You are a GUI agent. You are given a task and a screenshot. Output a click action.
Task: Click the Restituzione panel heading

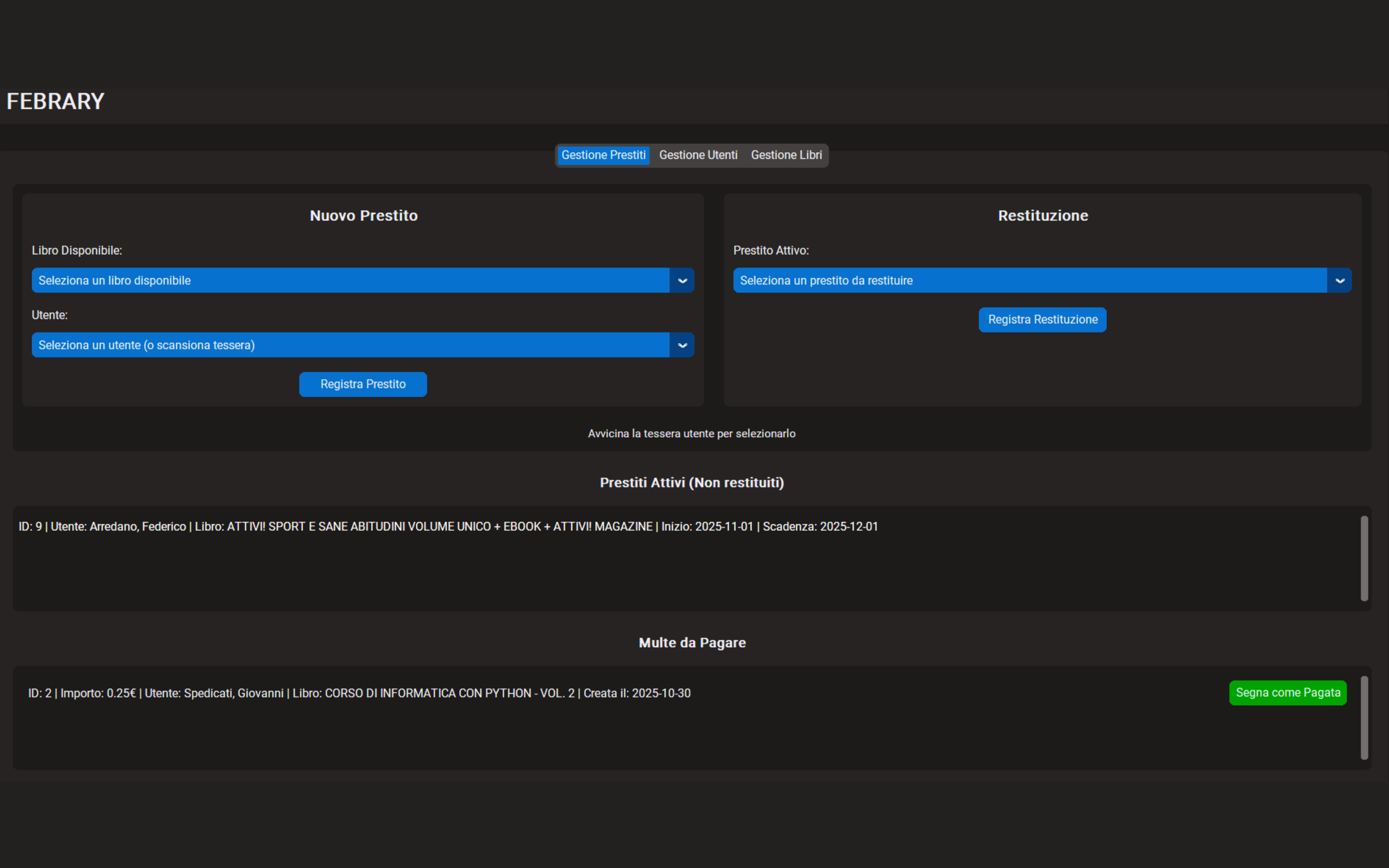tap(1042, 216)
